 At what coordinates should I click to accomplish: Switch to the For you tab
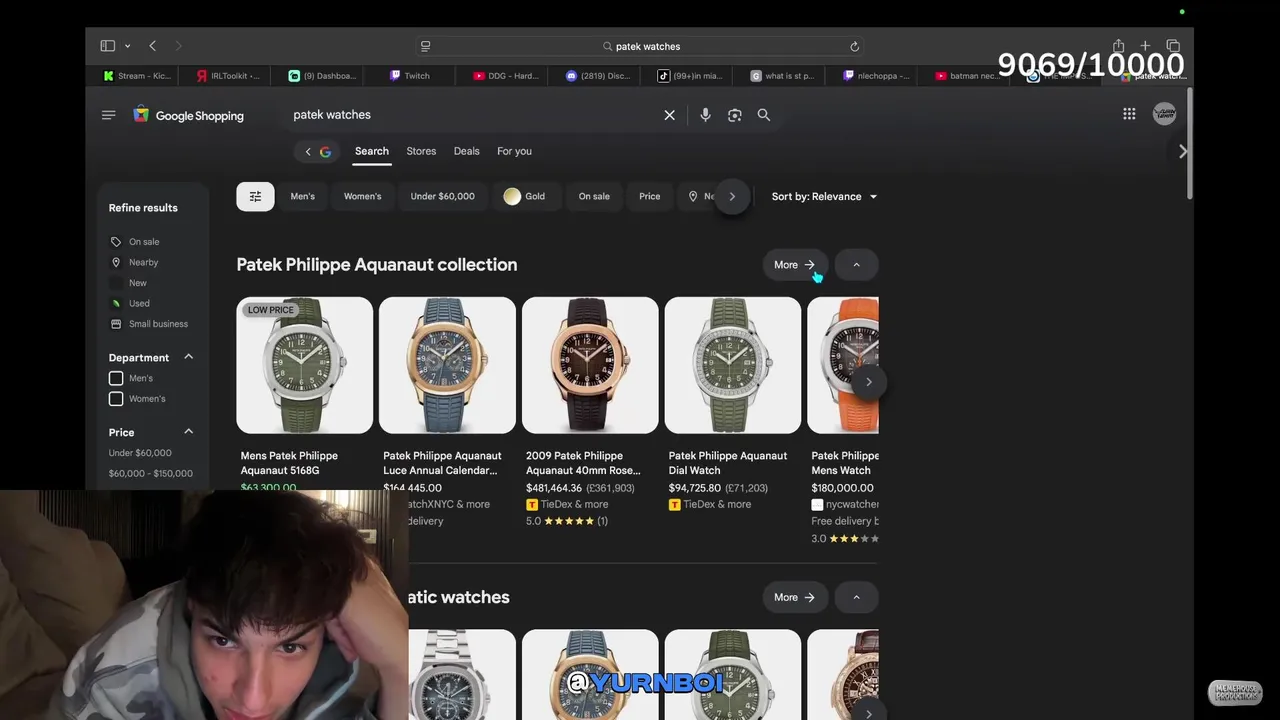tap(514, 151)
